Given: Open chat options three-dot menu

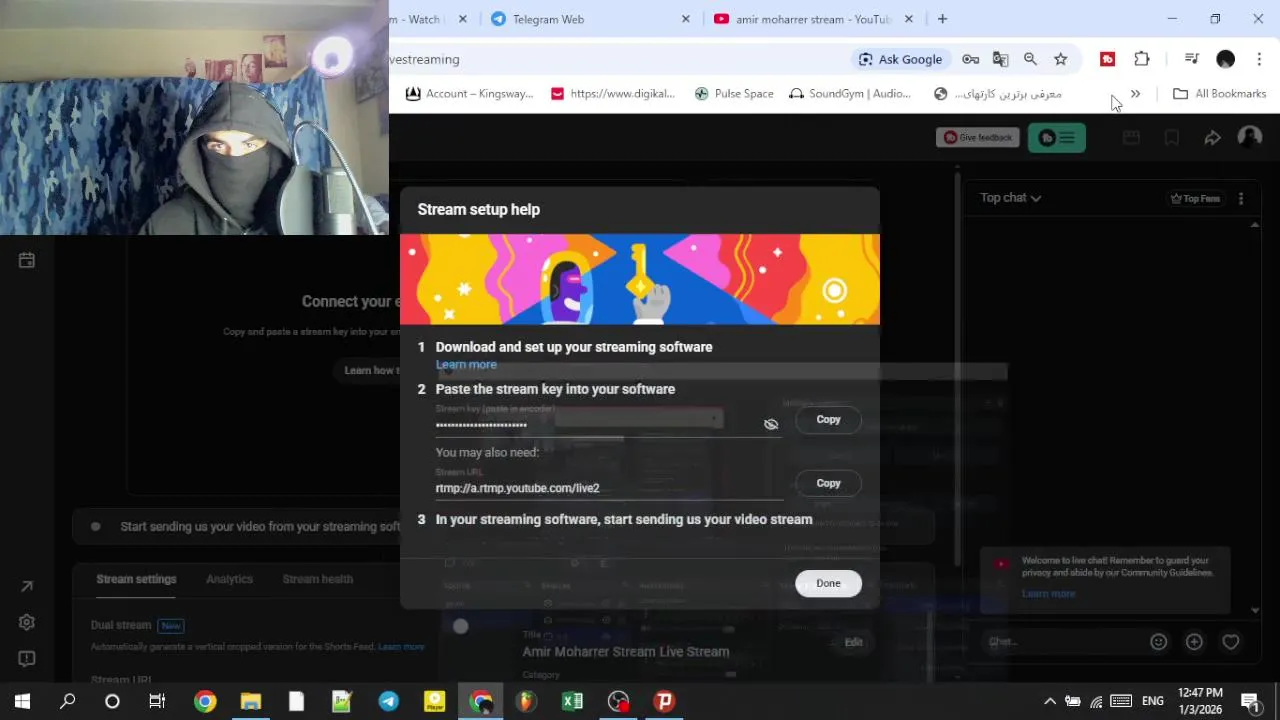Looking at the screenshot, I should [1241, 199].
